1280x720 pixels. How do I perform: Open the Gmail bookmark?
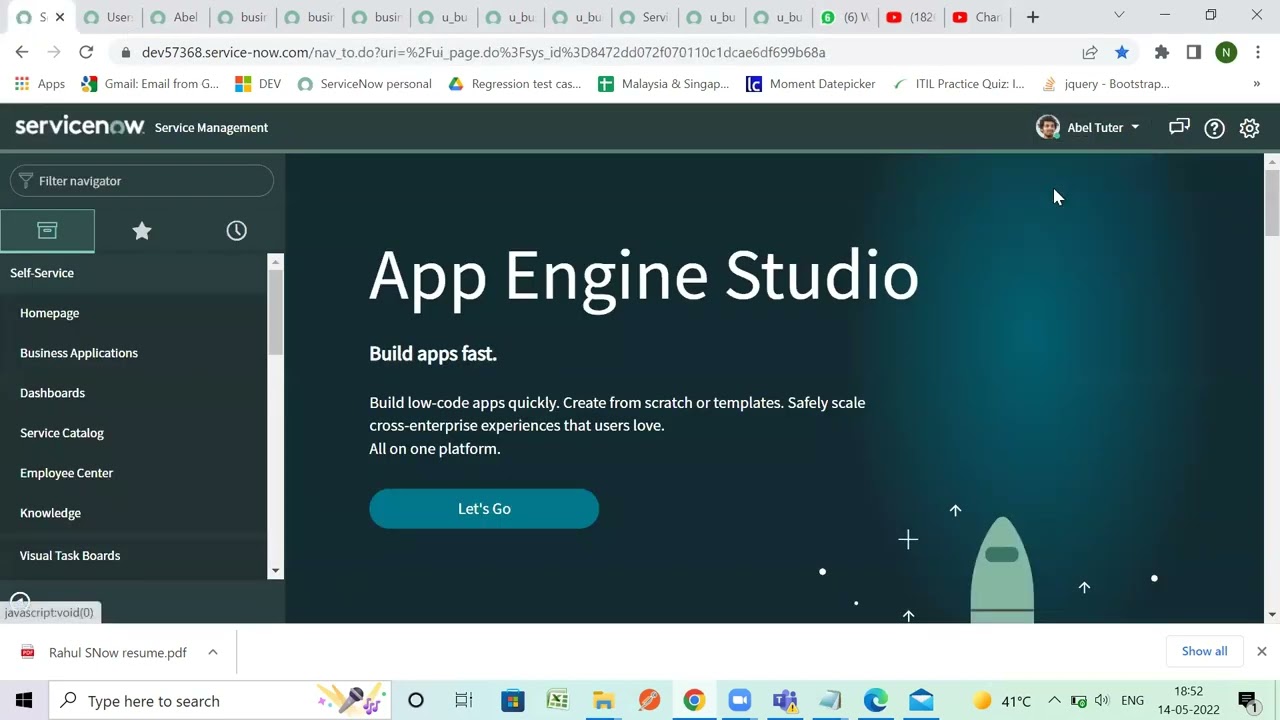(150, 84)
